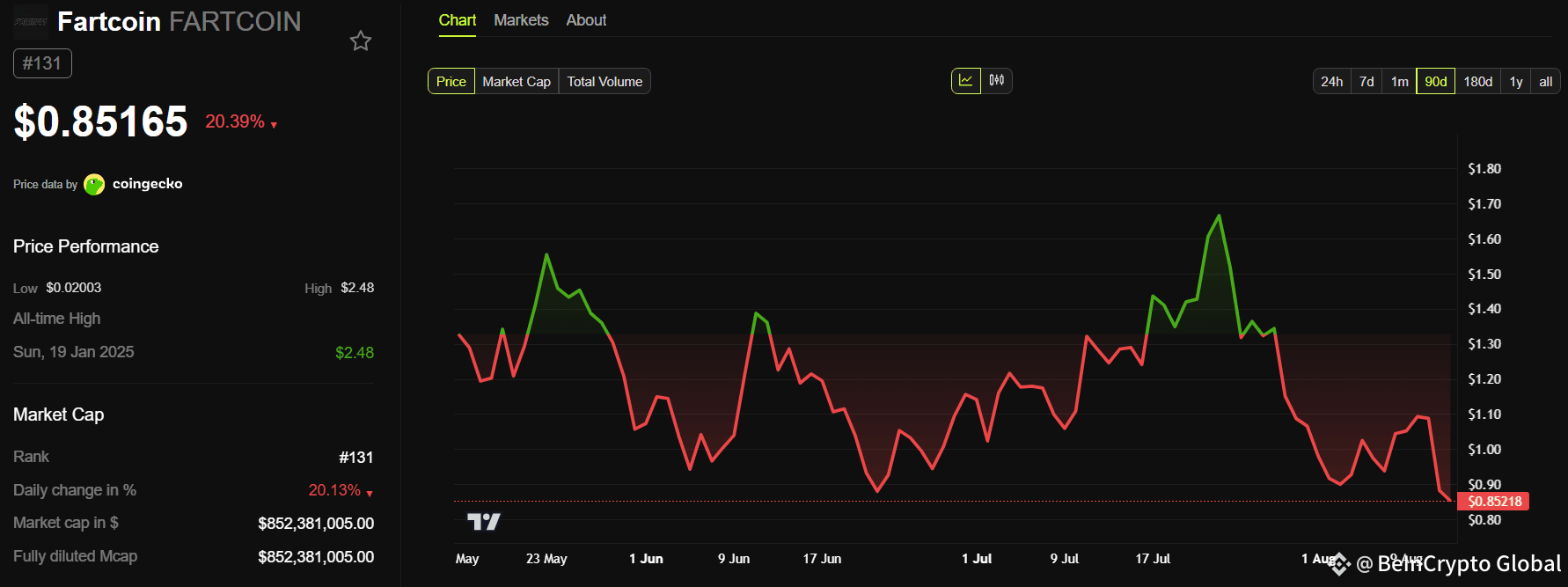Viewport: 1568px width, 587px height.
Task: Click the Fully diluted Mcap value
Action: click(316, 557)
